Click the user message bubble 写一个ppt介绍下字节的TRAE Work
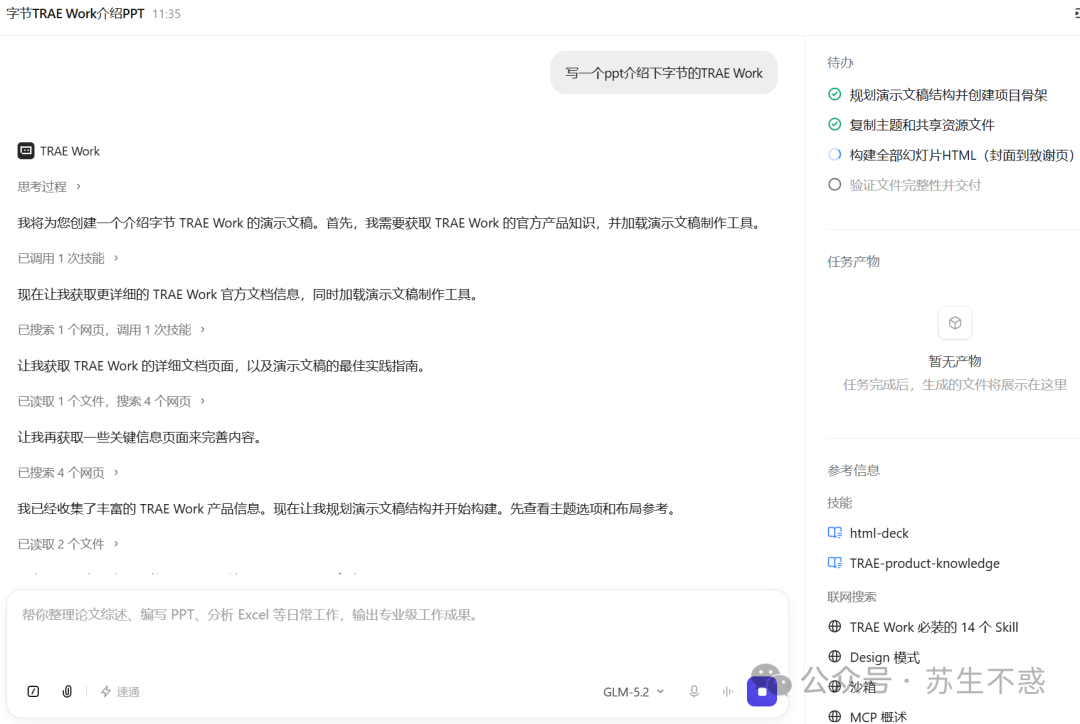1080x724 pixels. 664,72
